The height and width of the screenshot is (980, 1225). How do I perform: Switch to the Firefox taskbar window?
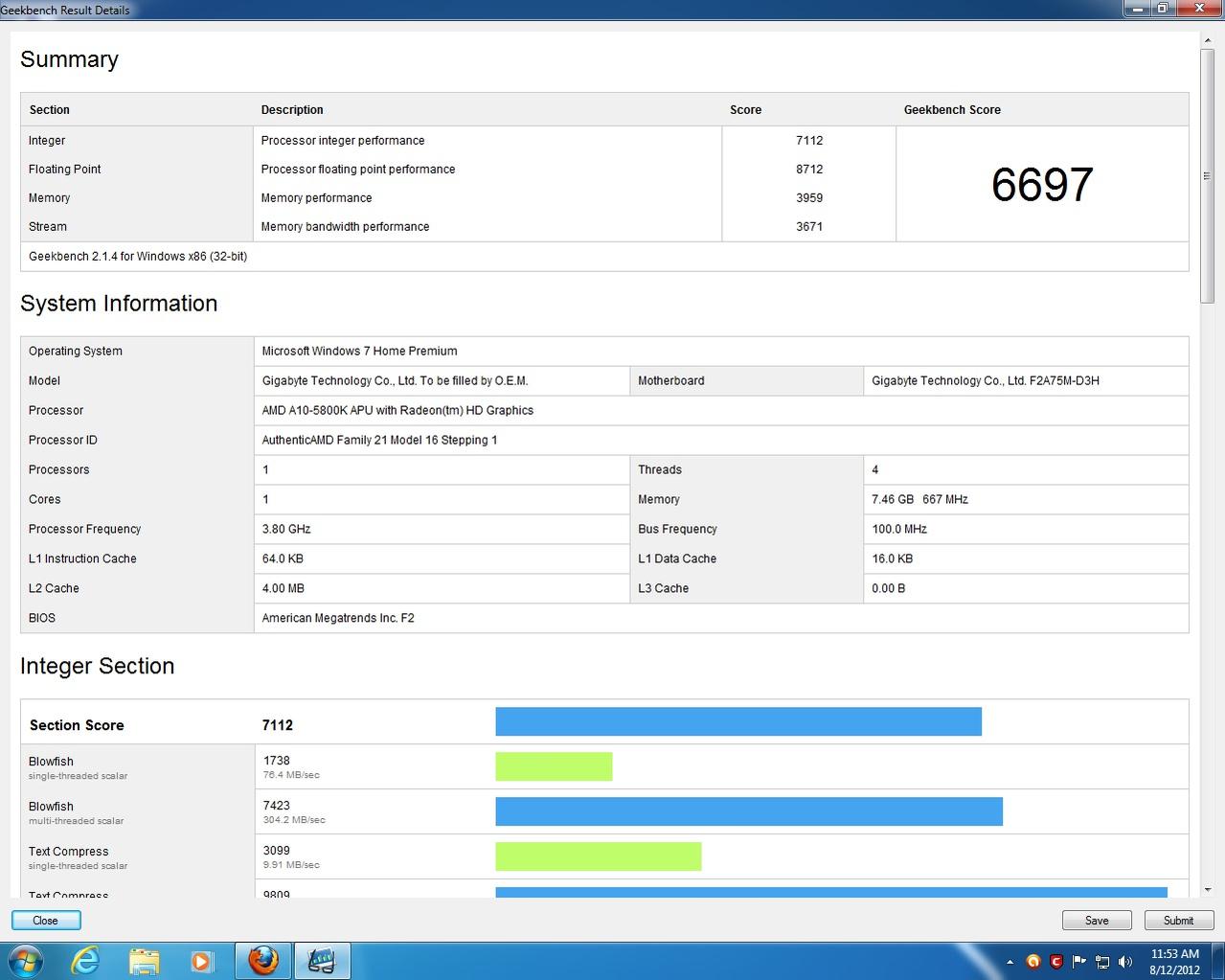coord(262,960)
